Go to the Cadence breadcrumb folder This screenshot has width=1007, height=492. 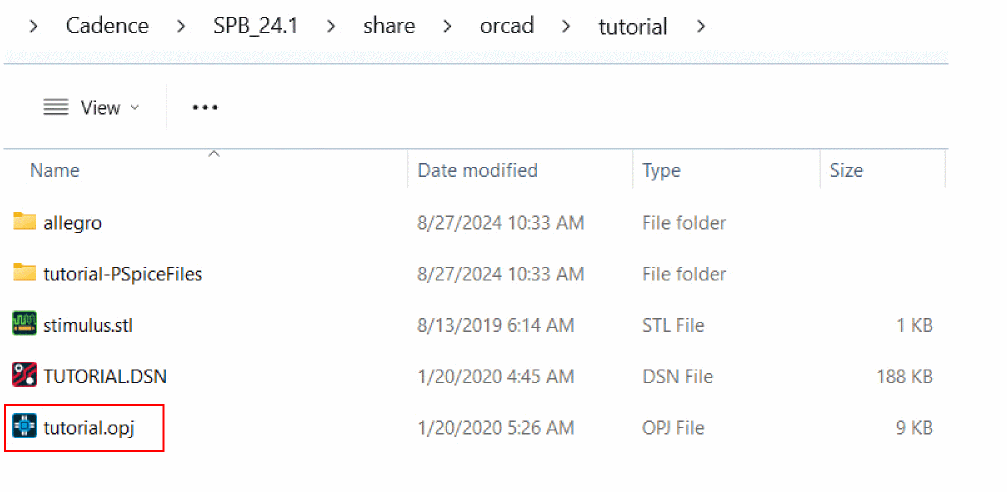[x=107, y=26]
